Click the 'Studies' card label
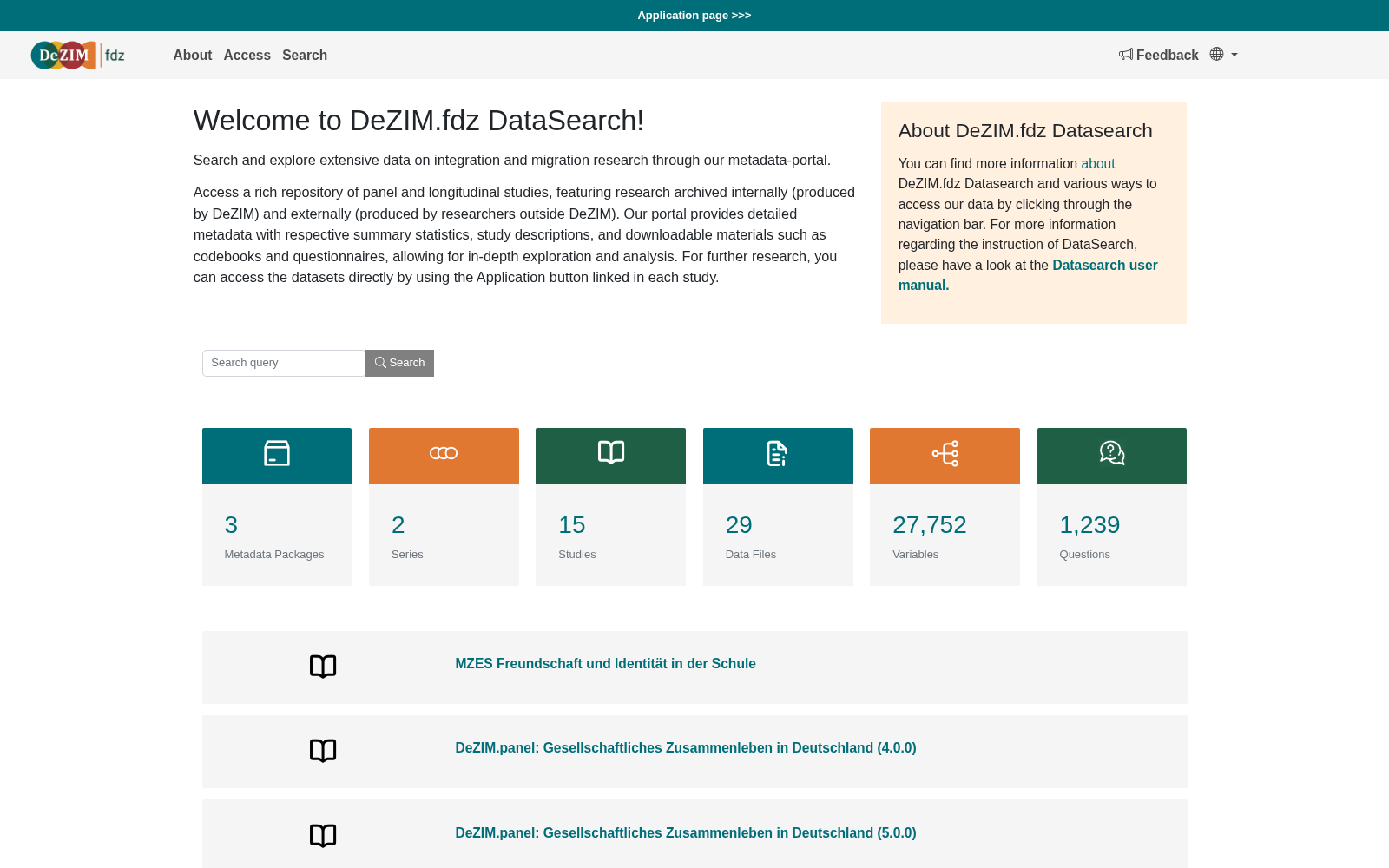Viewport: 1389px width, 868px height. 577,555
